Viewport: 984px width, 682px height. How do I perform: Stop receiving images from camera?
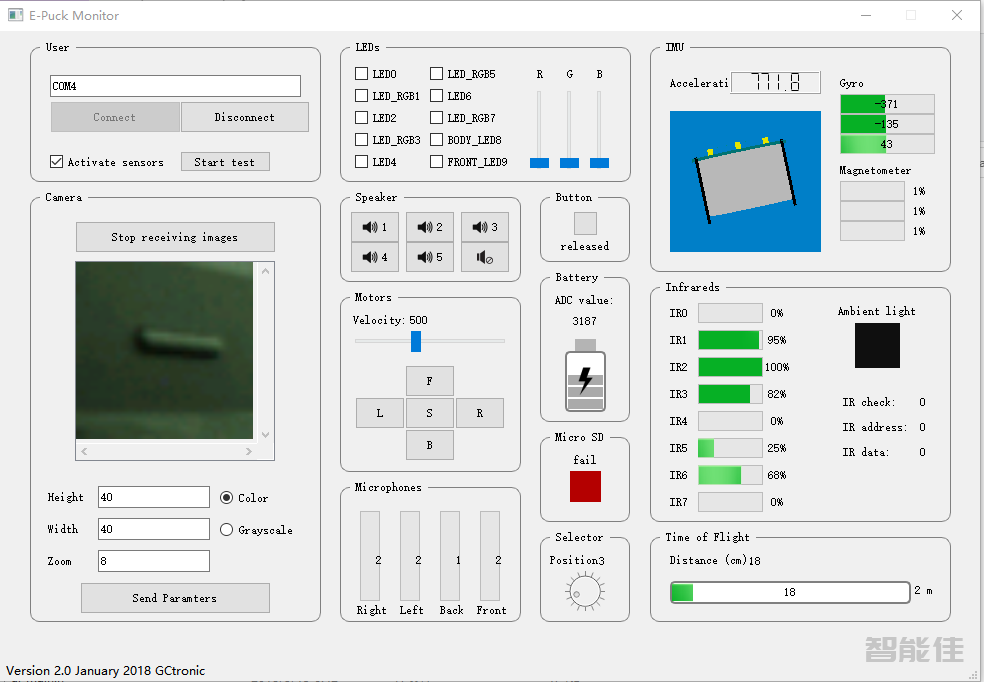175,237
